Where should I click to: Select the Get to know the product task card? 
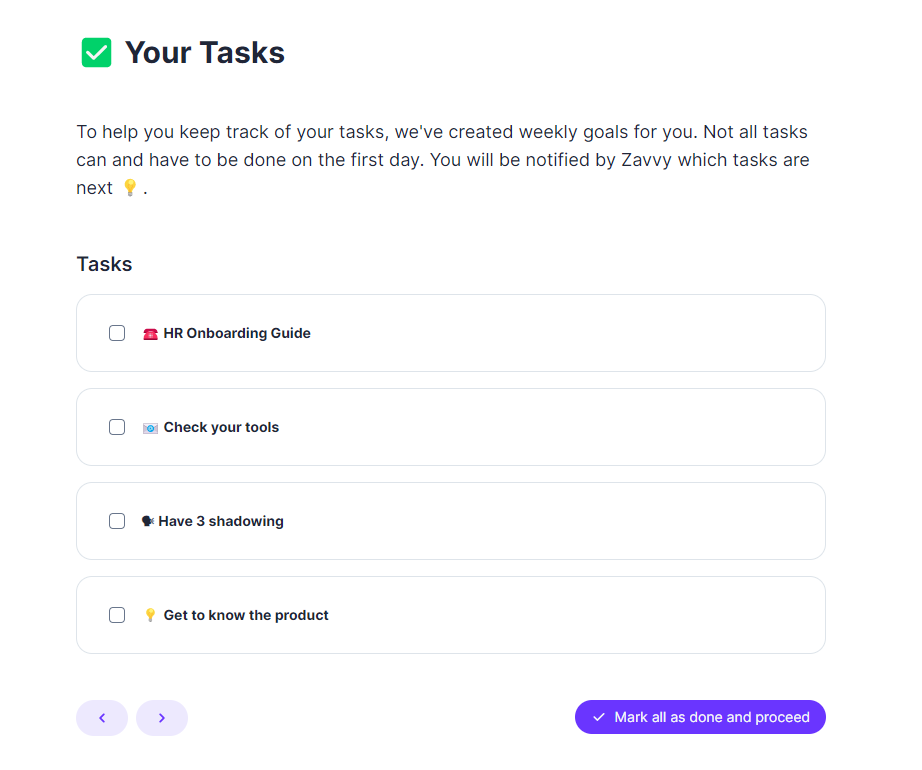(x=450, y=615)
